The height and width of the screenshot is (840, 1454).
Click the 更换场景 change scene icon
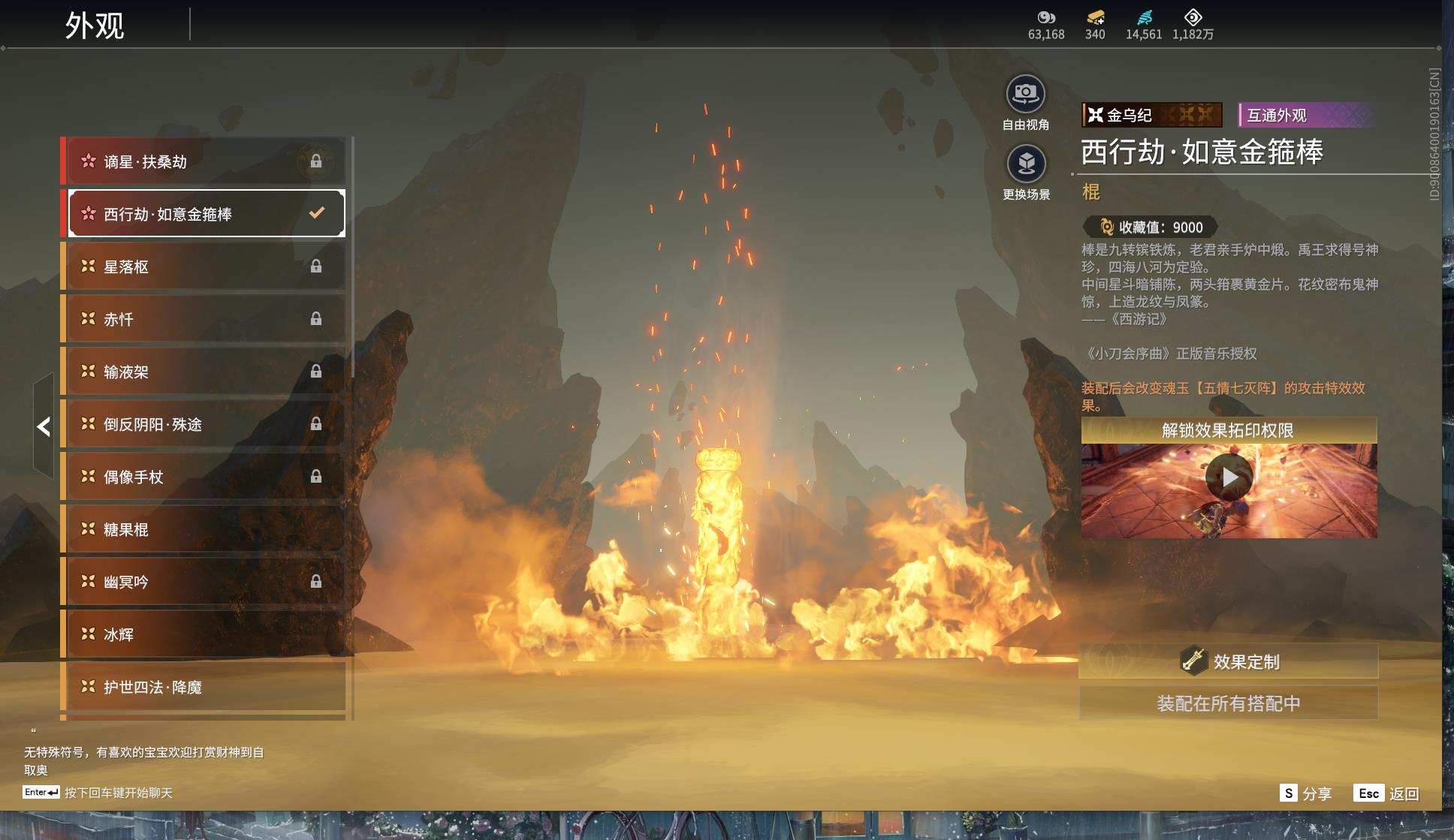pyautogui.click(x=1026, y=163)
